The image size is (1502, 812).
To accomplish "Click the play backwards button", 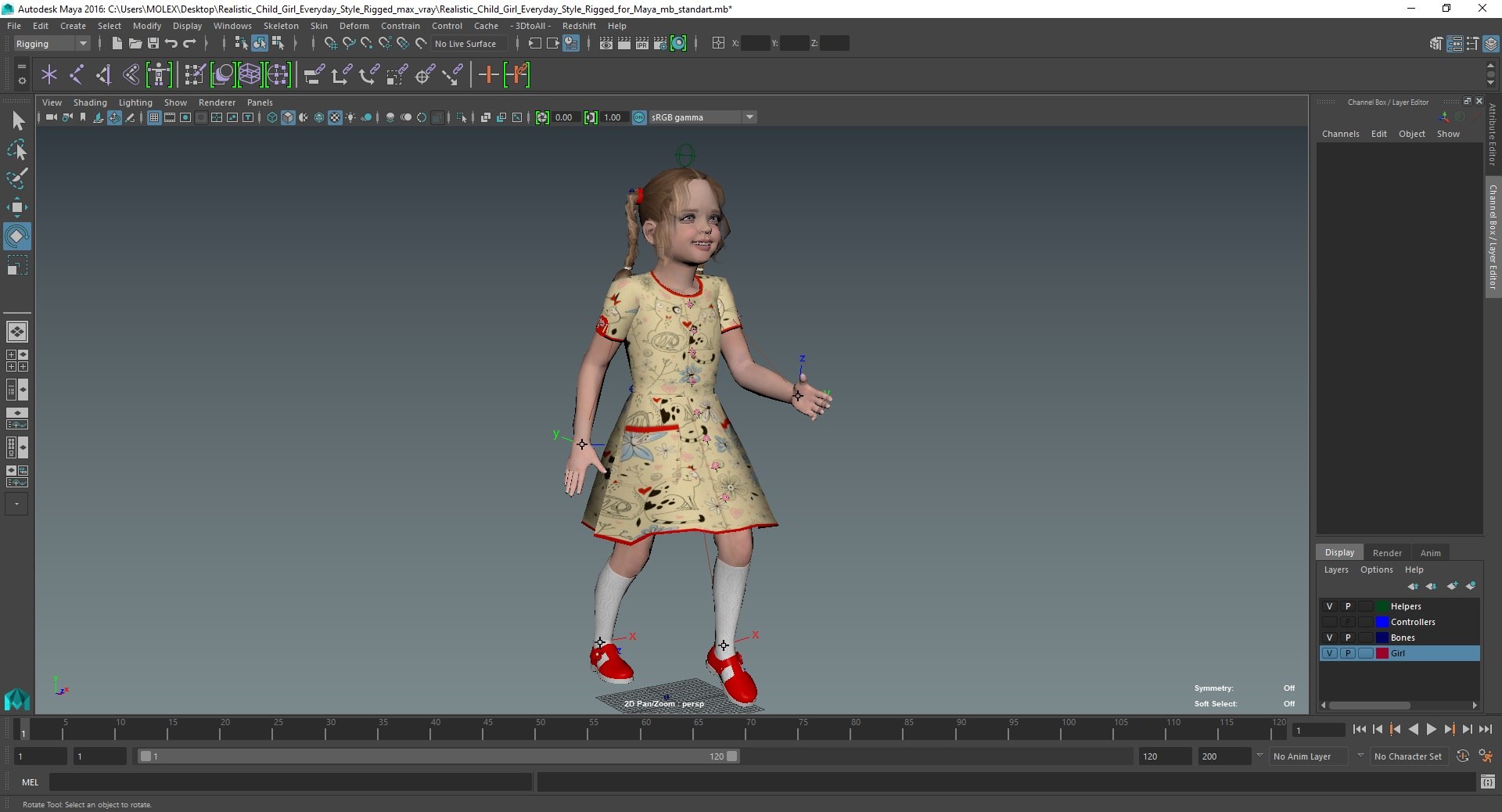I will pos(1413,729).
